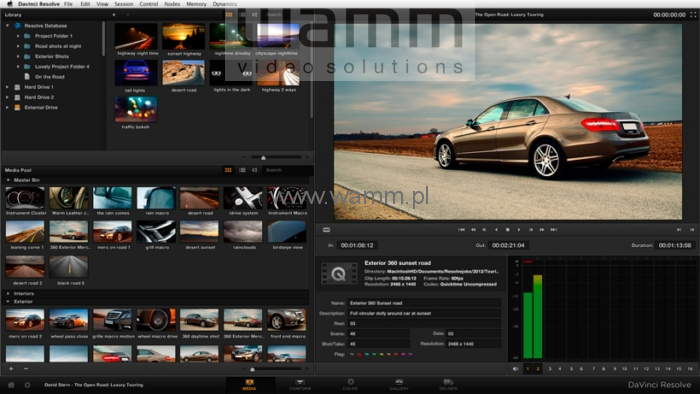
Task: Click the add (+) button below Media Pool
Action: coord(11,369)
